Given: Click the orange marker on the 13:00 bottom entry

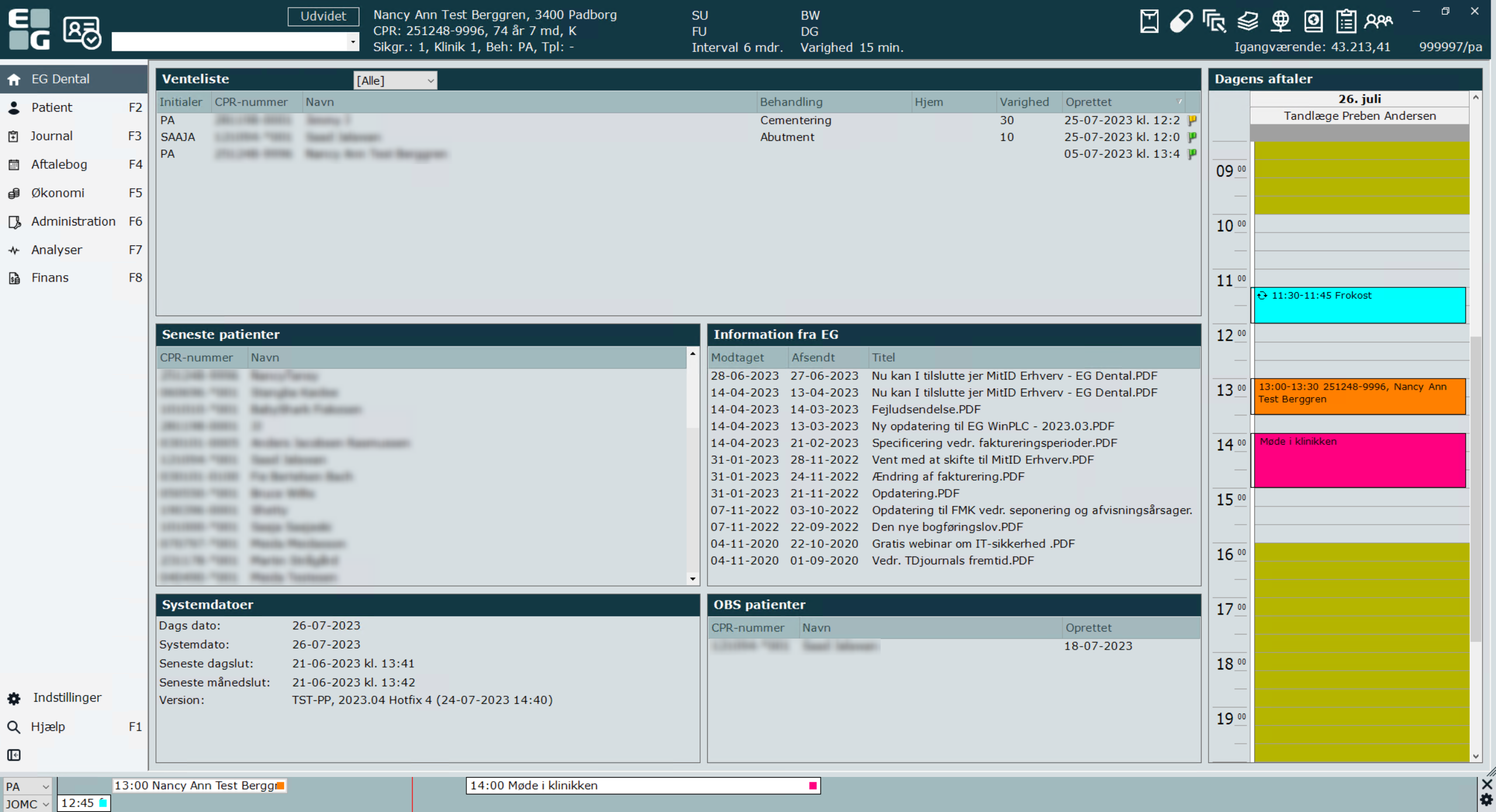Looking at the screenshot, I should point(280,786).
